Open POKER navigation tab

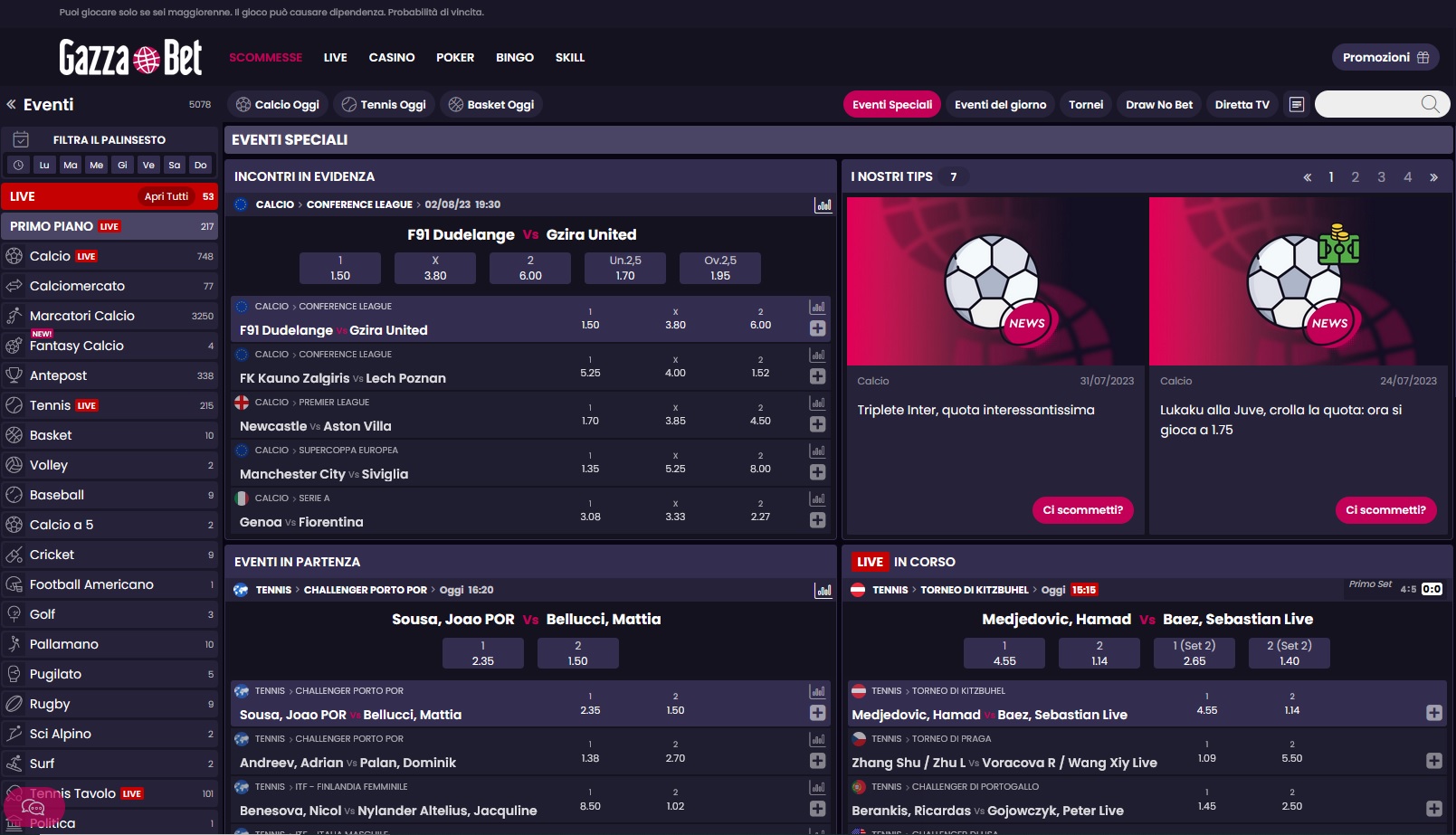coord(455,57)
